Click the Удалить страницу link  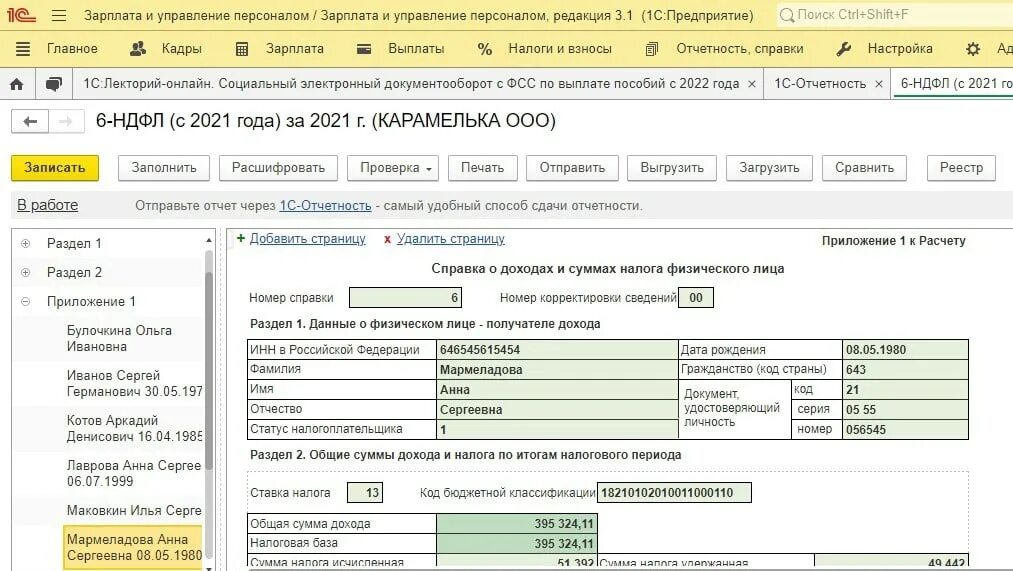[450, 239]
